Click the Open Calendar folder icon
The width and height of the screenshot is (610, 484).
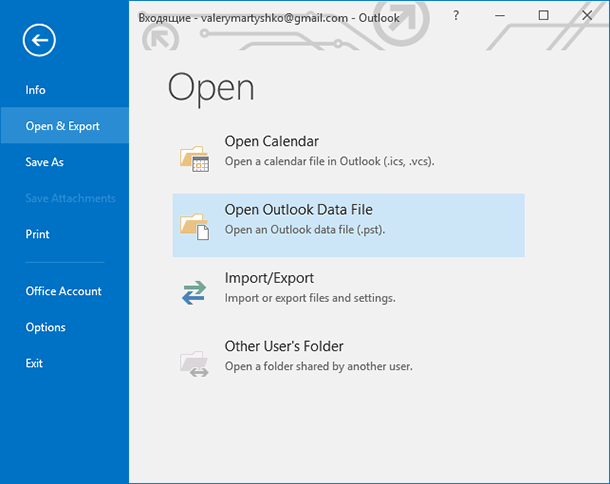[x=194, y=159]
